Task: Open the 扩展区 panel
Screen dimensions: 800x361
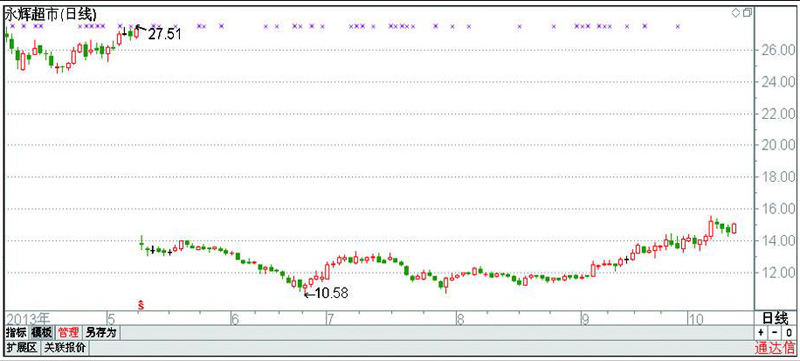Action: pos(22,348)
